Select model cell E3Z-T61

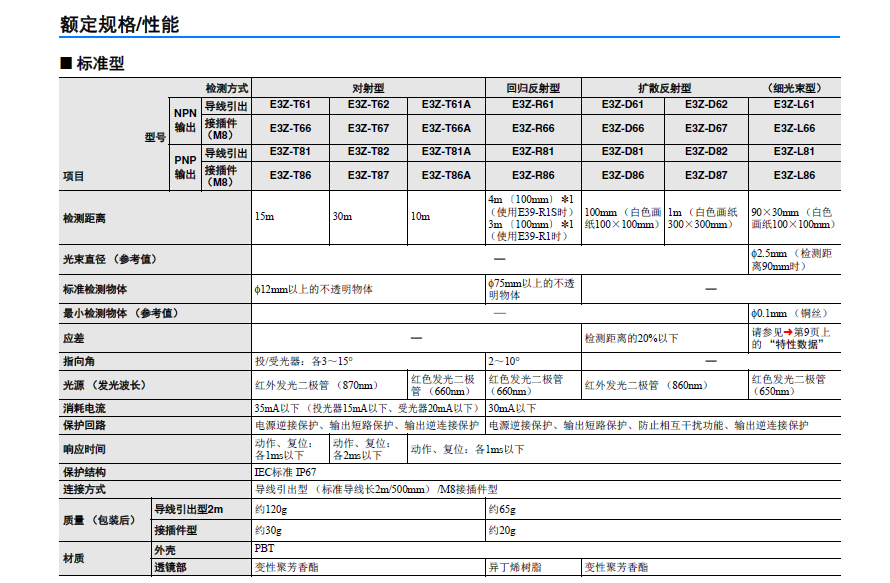(x=290, y=104)
